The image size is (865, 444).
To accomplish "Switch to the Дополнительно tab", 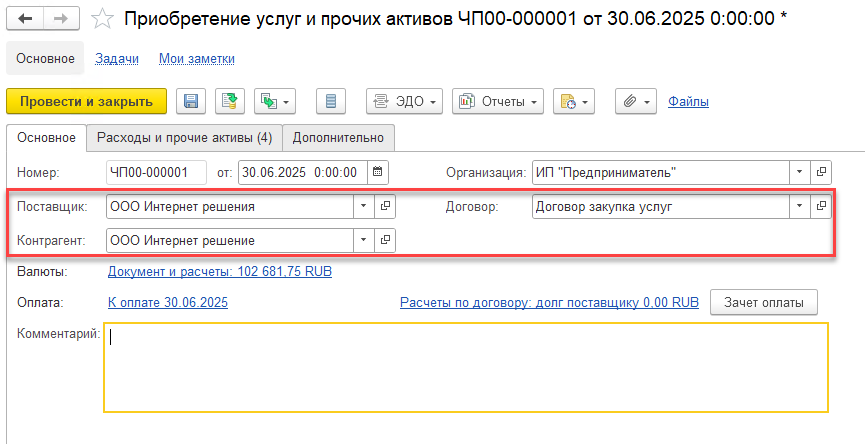I will 338,137.
